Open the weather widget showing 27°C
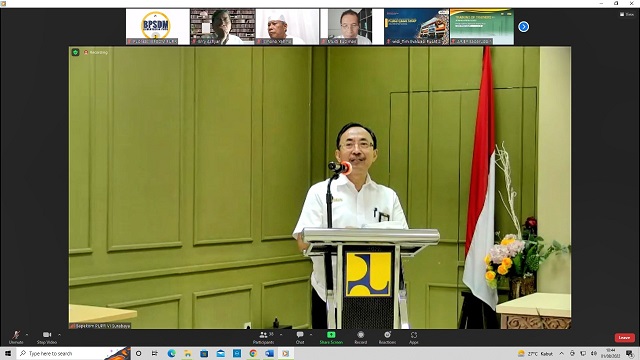Viewport: 640px width, 360px height. point(535,353)
